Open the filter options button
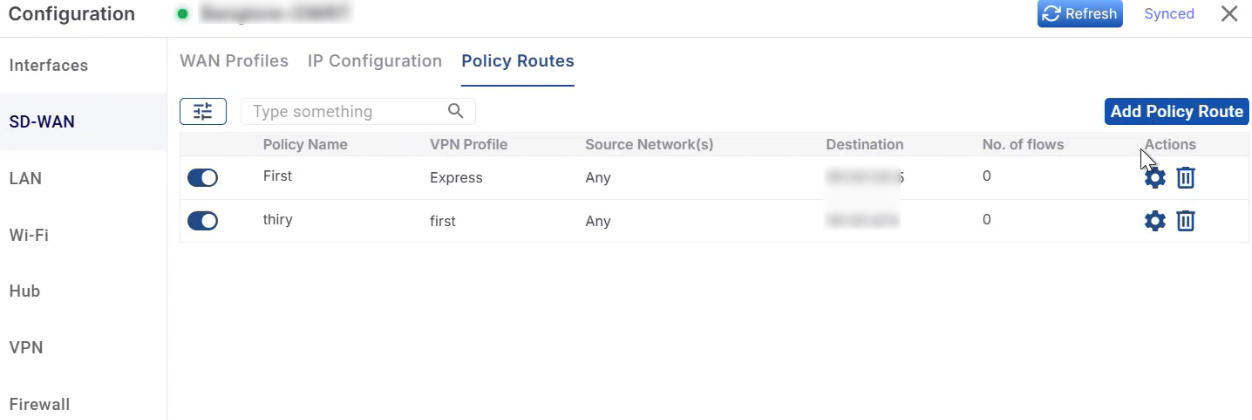 coord(203,111)
